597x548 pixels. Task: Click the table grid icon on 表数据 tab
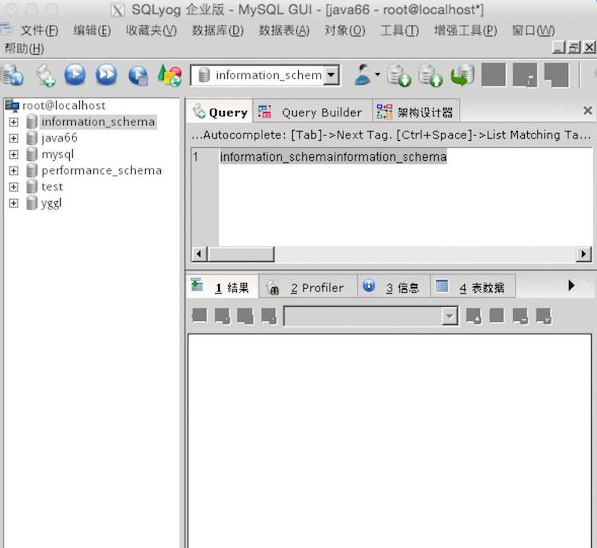442,286
